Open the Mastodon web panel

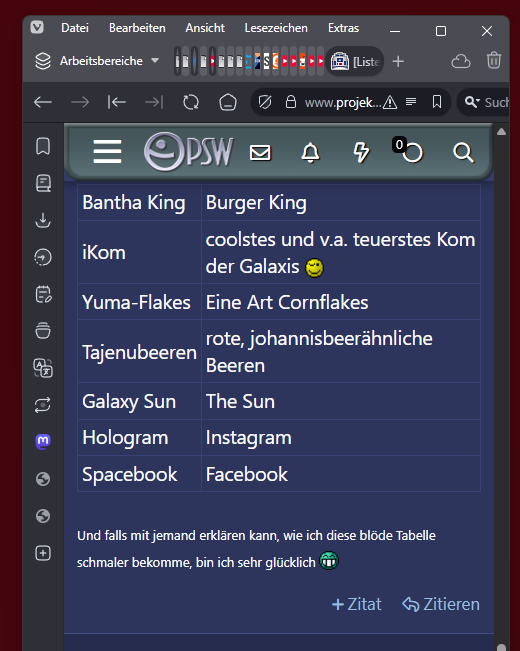[43, 441]
